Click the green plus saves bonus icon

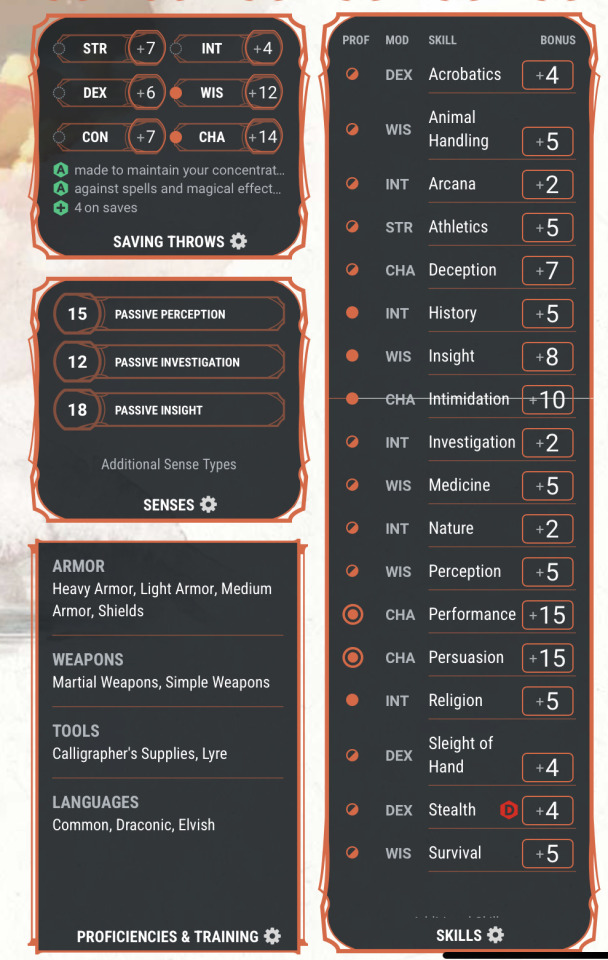coord(61,208)
